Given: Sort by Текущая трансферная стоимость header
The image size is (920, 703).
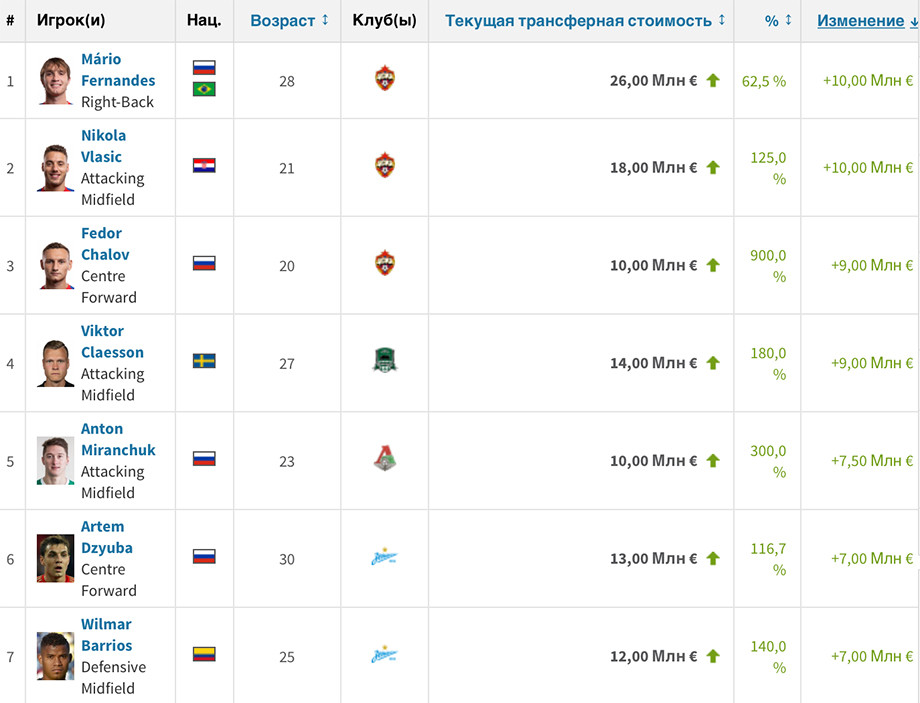Looking at the screenshot, I should [584, 21].
